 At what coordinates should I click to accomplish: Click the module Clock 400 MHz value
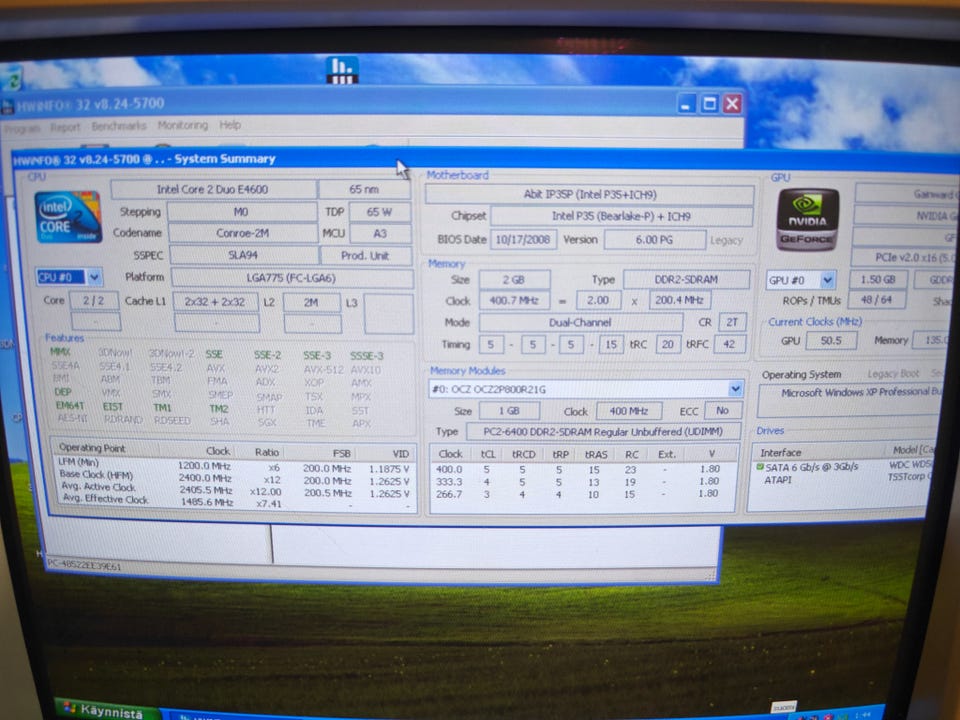click(x=629, y=411)
